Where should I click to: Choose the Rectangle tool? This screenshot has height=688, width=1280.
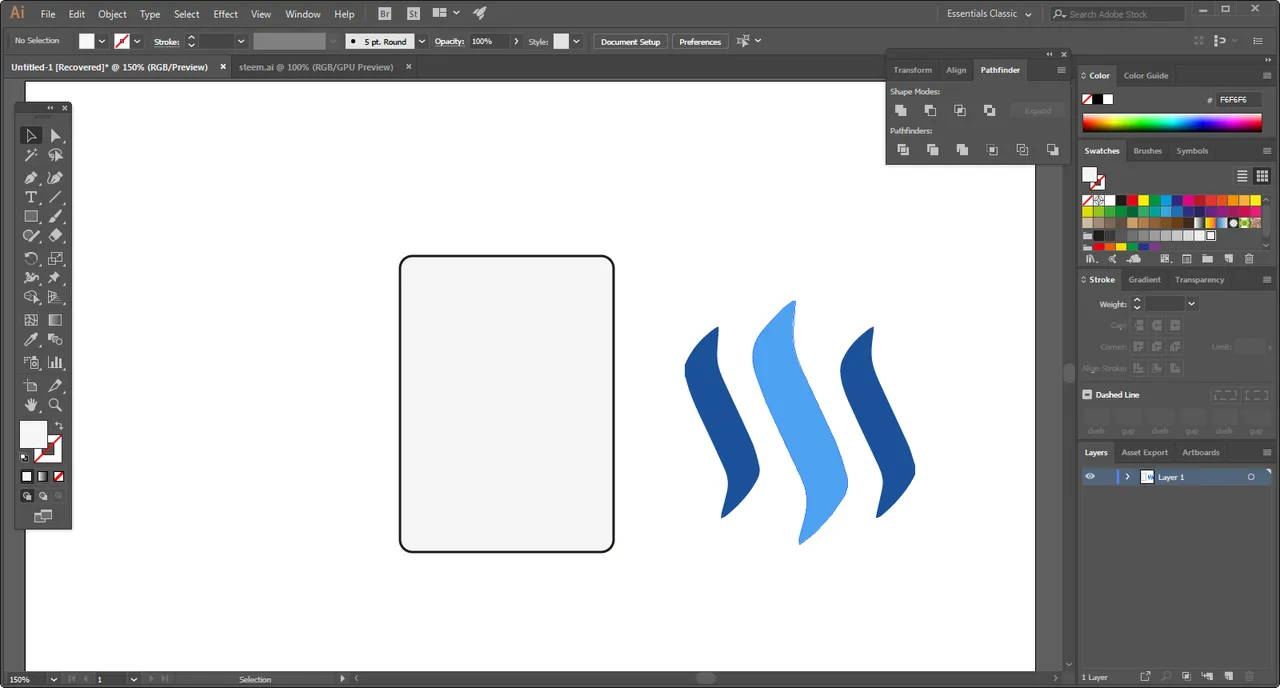click(x=31, y=216)
